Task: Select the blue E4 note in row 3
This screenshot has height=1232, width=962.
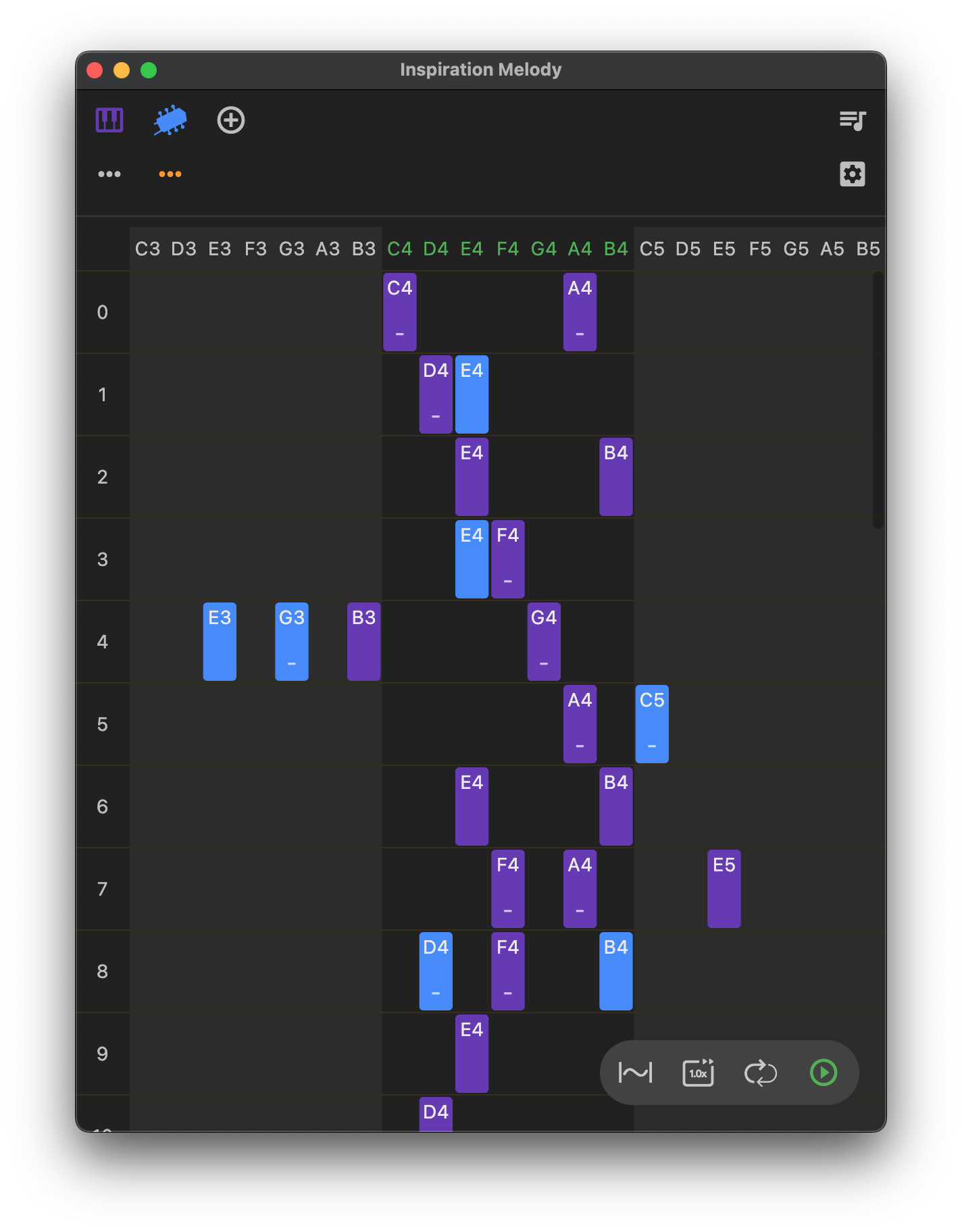Action: [472, 559]
